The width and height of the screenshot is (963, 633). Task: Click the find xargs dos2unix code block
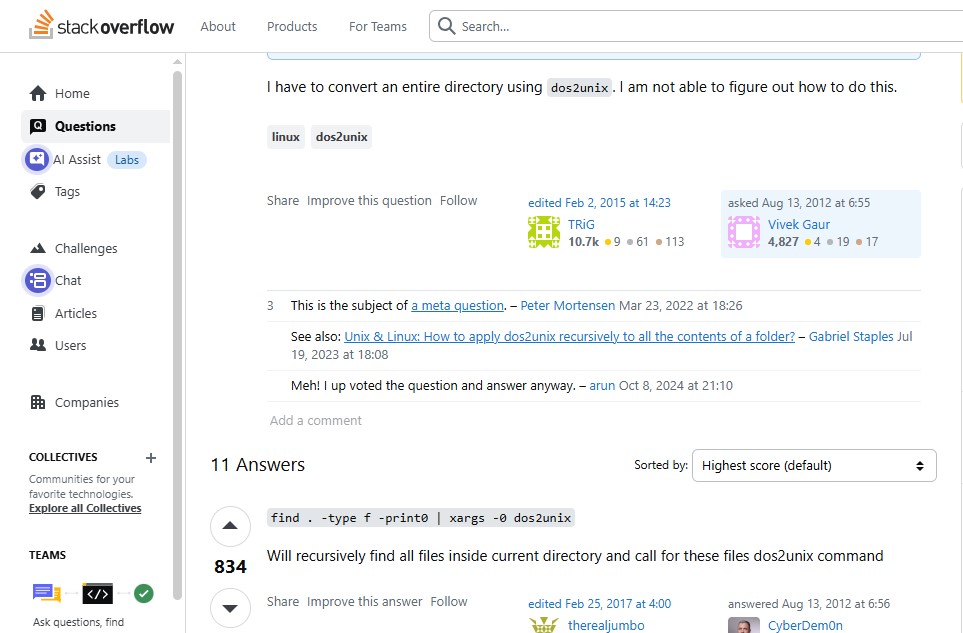(421, 518)
